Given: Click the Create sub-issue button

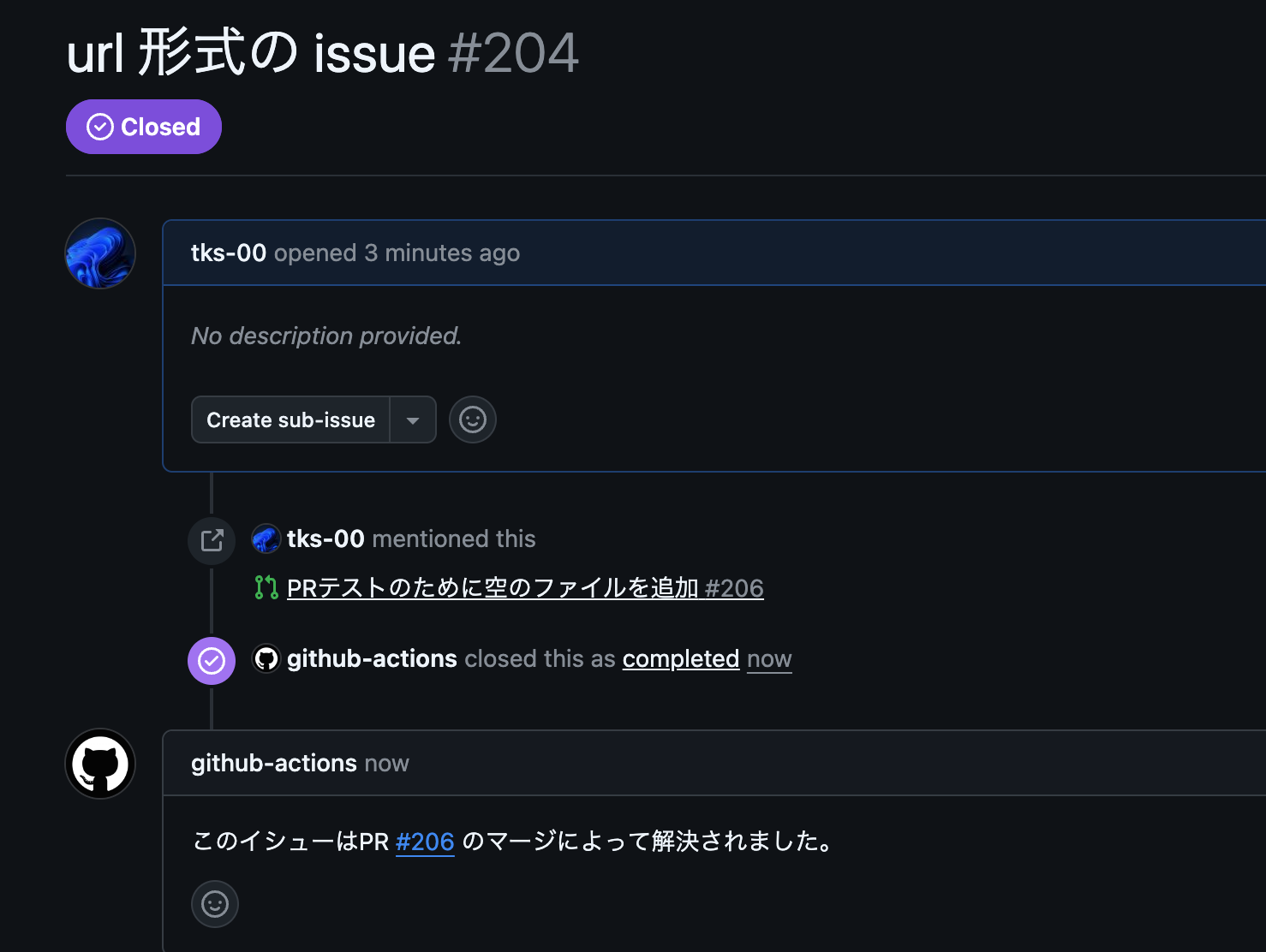Looking at the screenshot, I should point(290,419).
